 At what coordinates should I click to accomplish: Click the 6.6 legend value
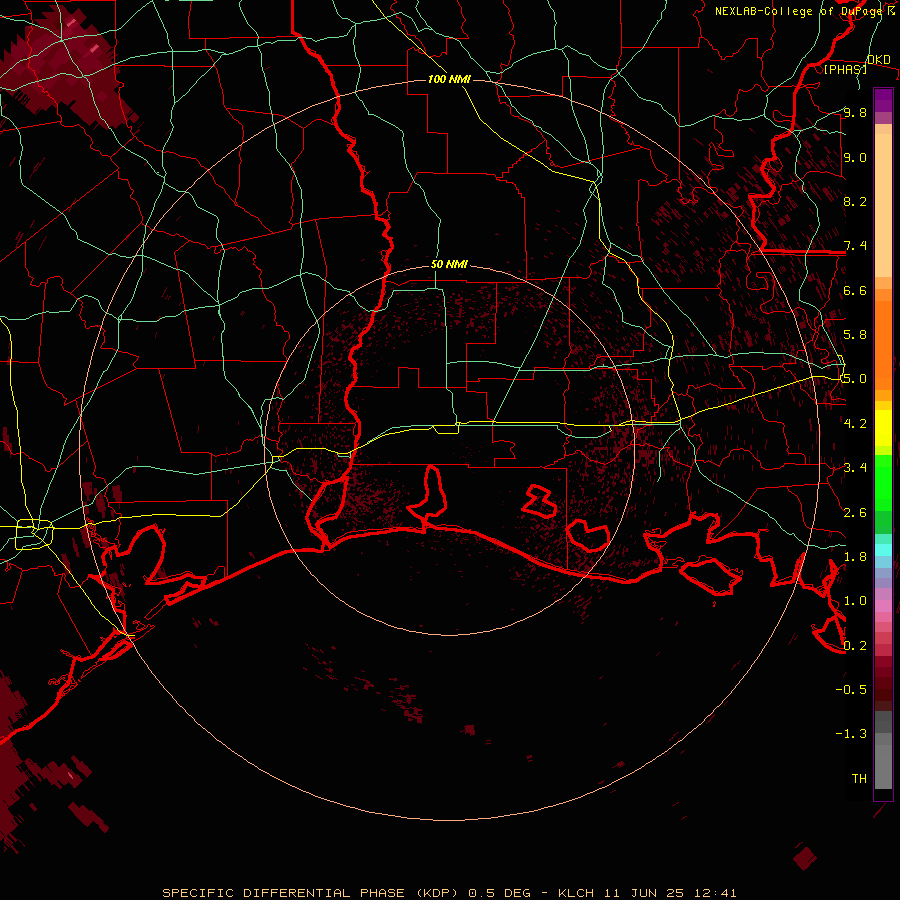click(x=855, y=290)
